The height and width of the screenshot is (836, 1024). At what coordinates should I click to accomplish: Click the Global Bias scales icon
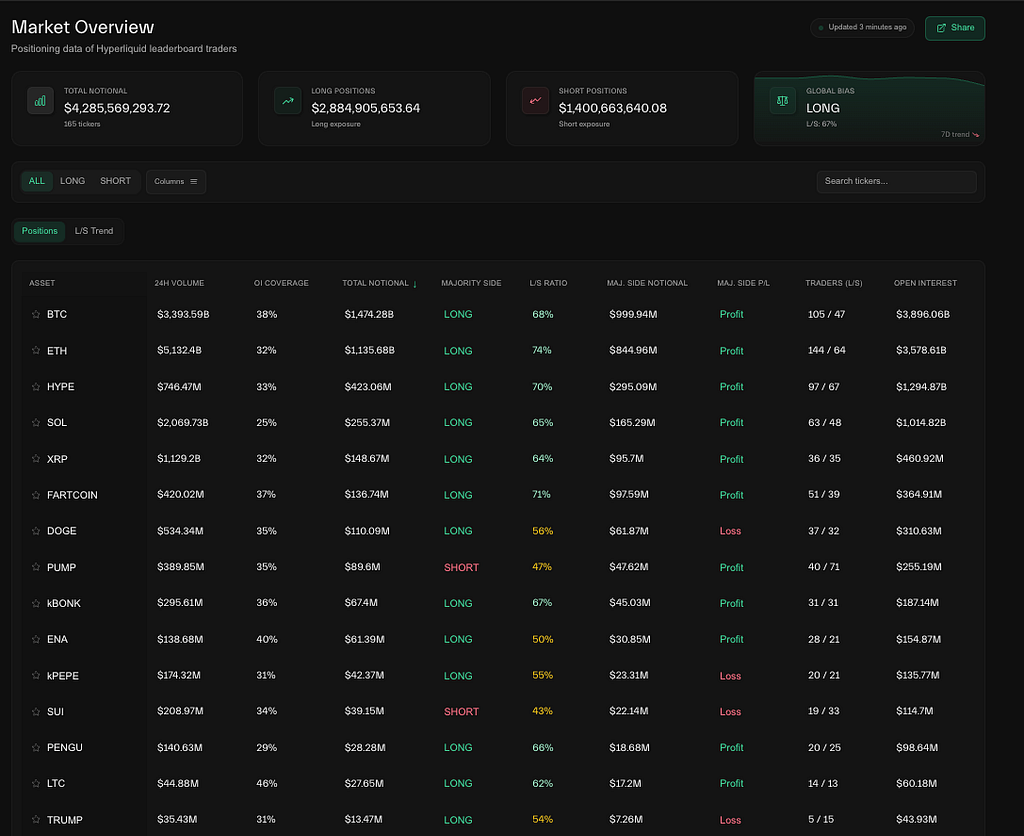(782, 101)
